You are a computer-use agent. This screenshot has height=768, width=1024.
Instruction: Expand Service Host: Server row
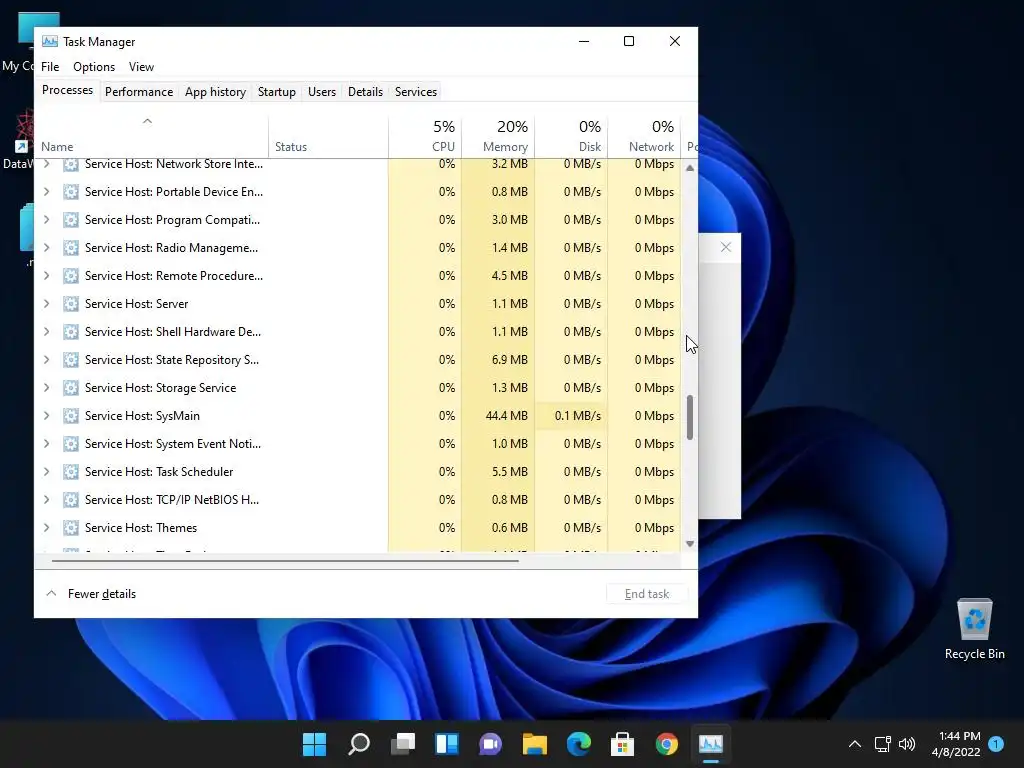pyautogui.click(x=46, y=304)
